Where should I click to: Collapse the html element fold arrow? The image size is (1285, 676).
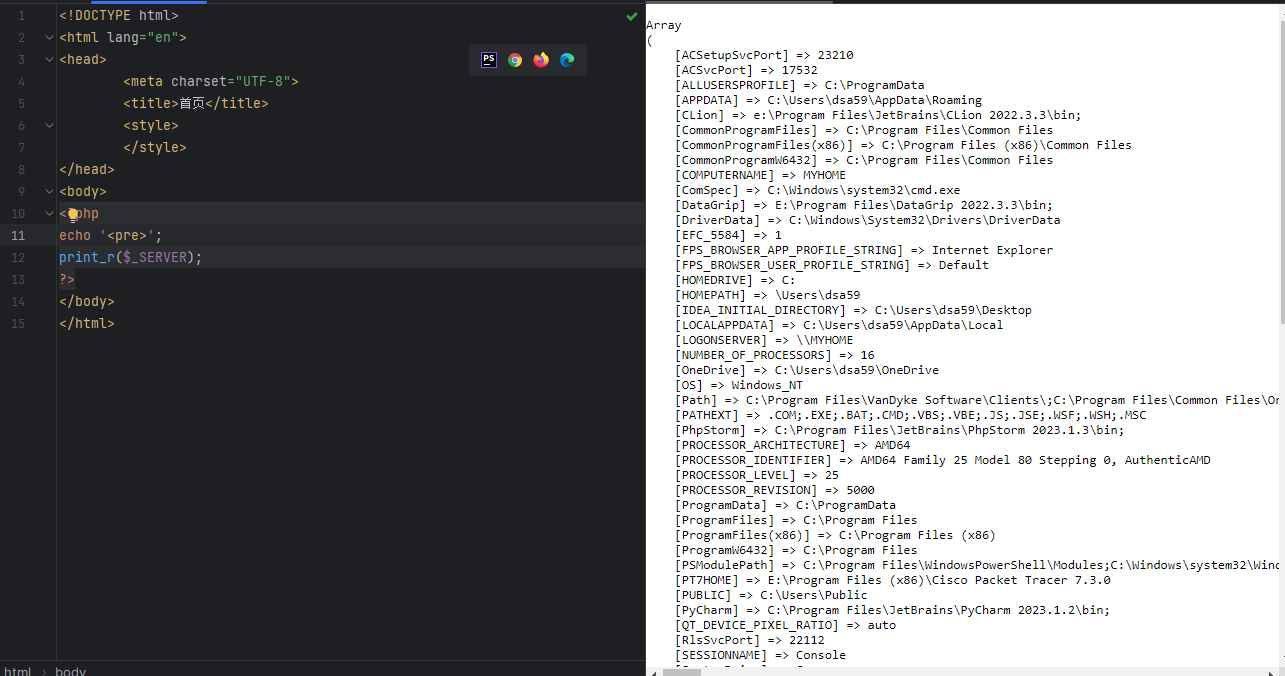(x=48, y=37)
